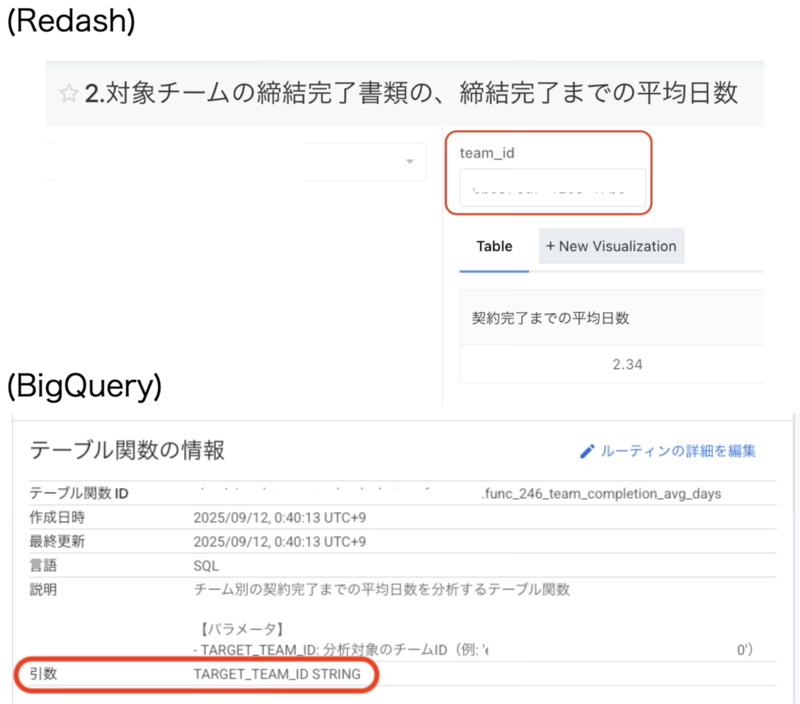Star the query titled 2.対象チームの締結完了書類

point(68,93)
